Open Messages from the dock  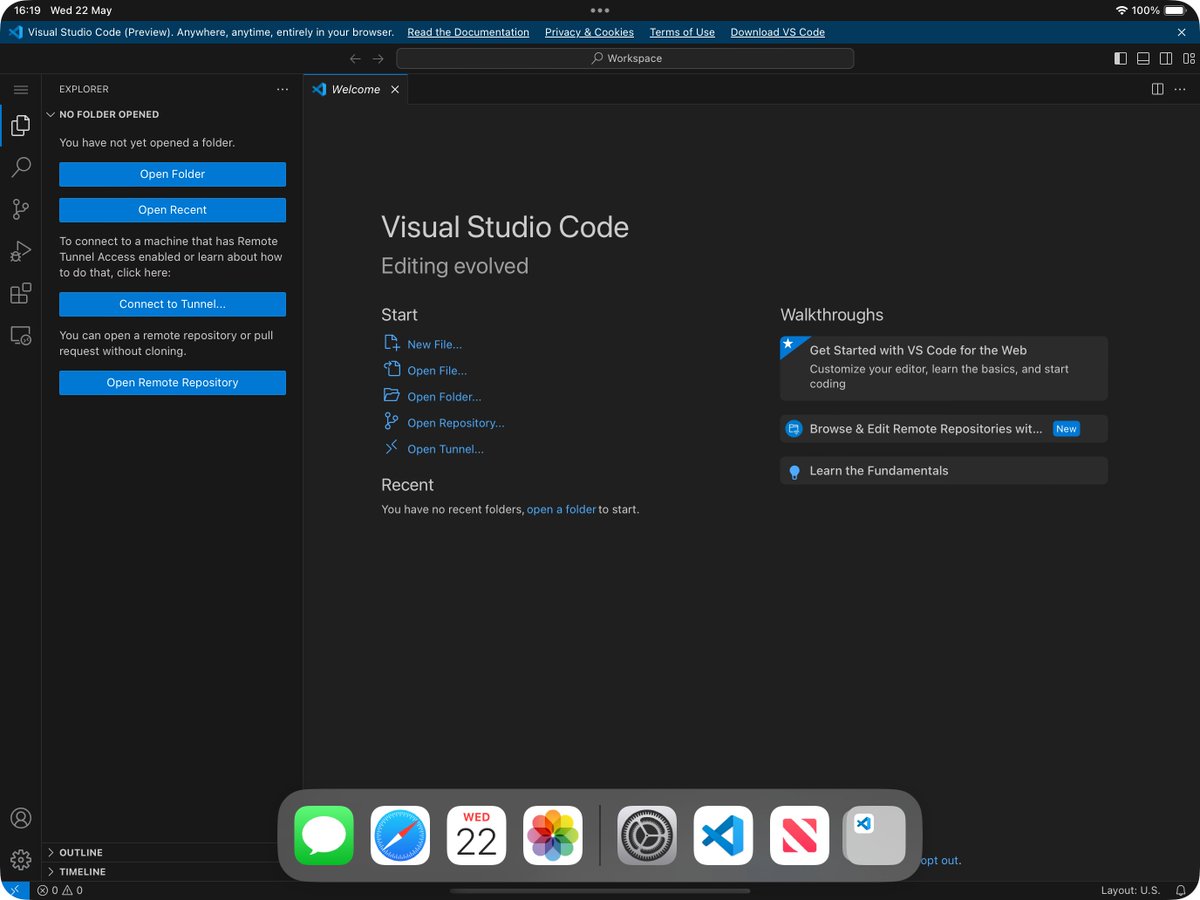pos(324,835)
